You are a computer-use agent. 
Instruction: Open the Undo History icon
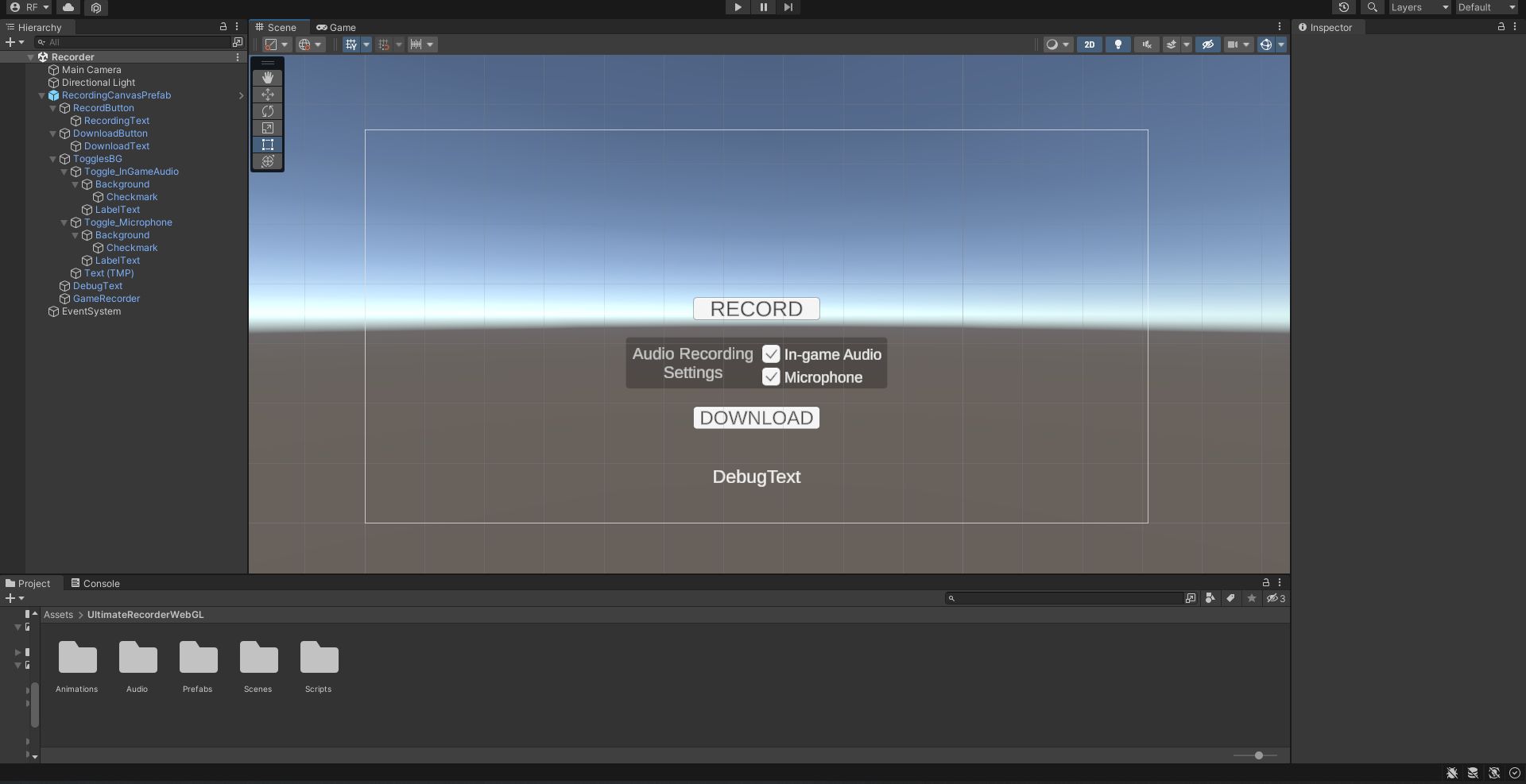[x=1343, y=7]
